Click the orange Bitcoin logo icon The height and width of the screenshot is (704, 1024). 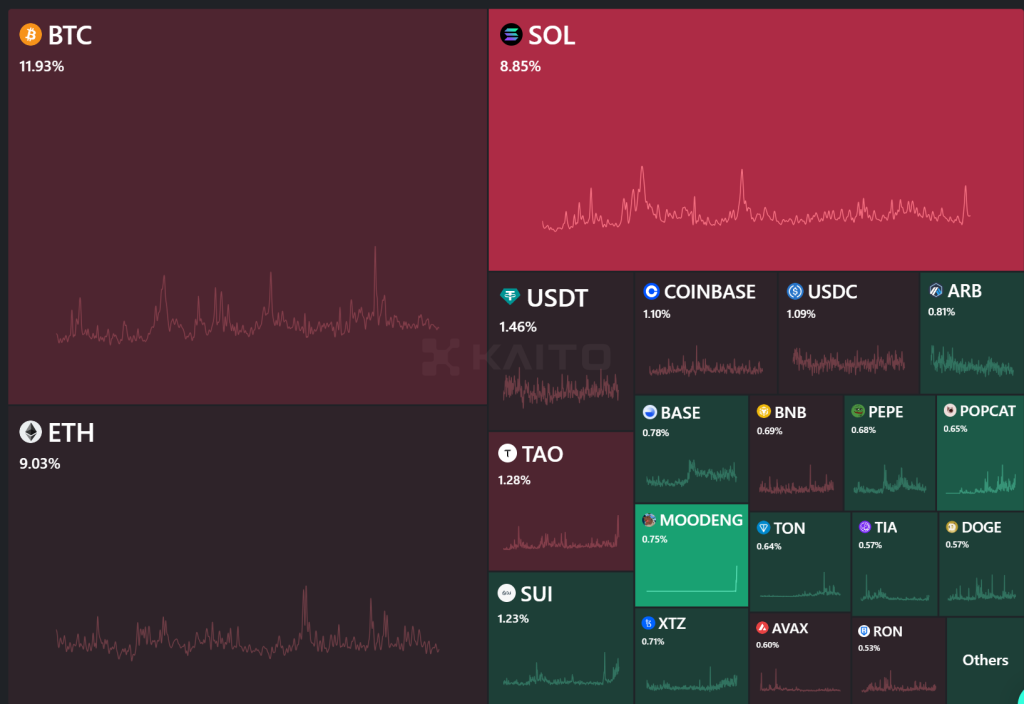point(31,36)
